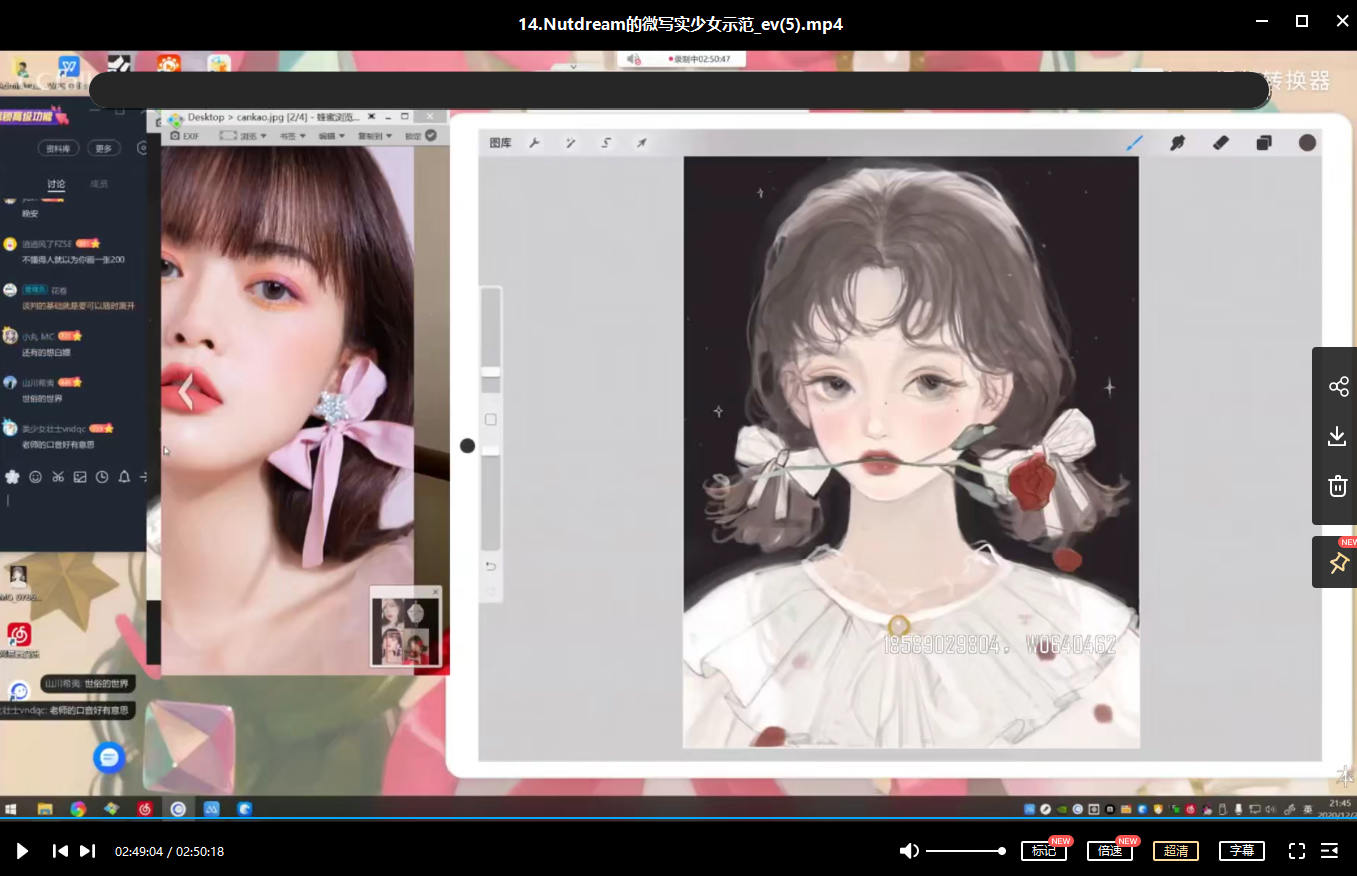Open the playlist panel icon

[x=1329, y=851]
